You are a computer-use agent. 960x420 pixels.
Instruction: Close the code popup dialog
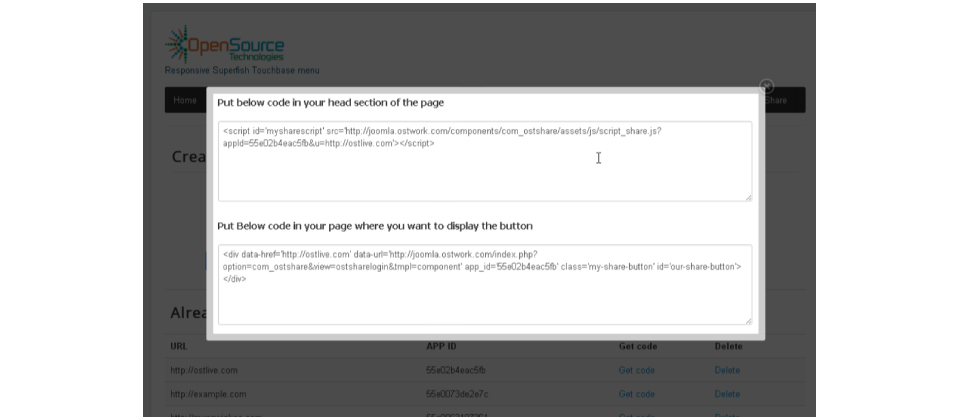tap(767, 87)
